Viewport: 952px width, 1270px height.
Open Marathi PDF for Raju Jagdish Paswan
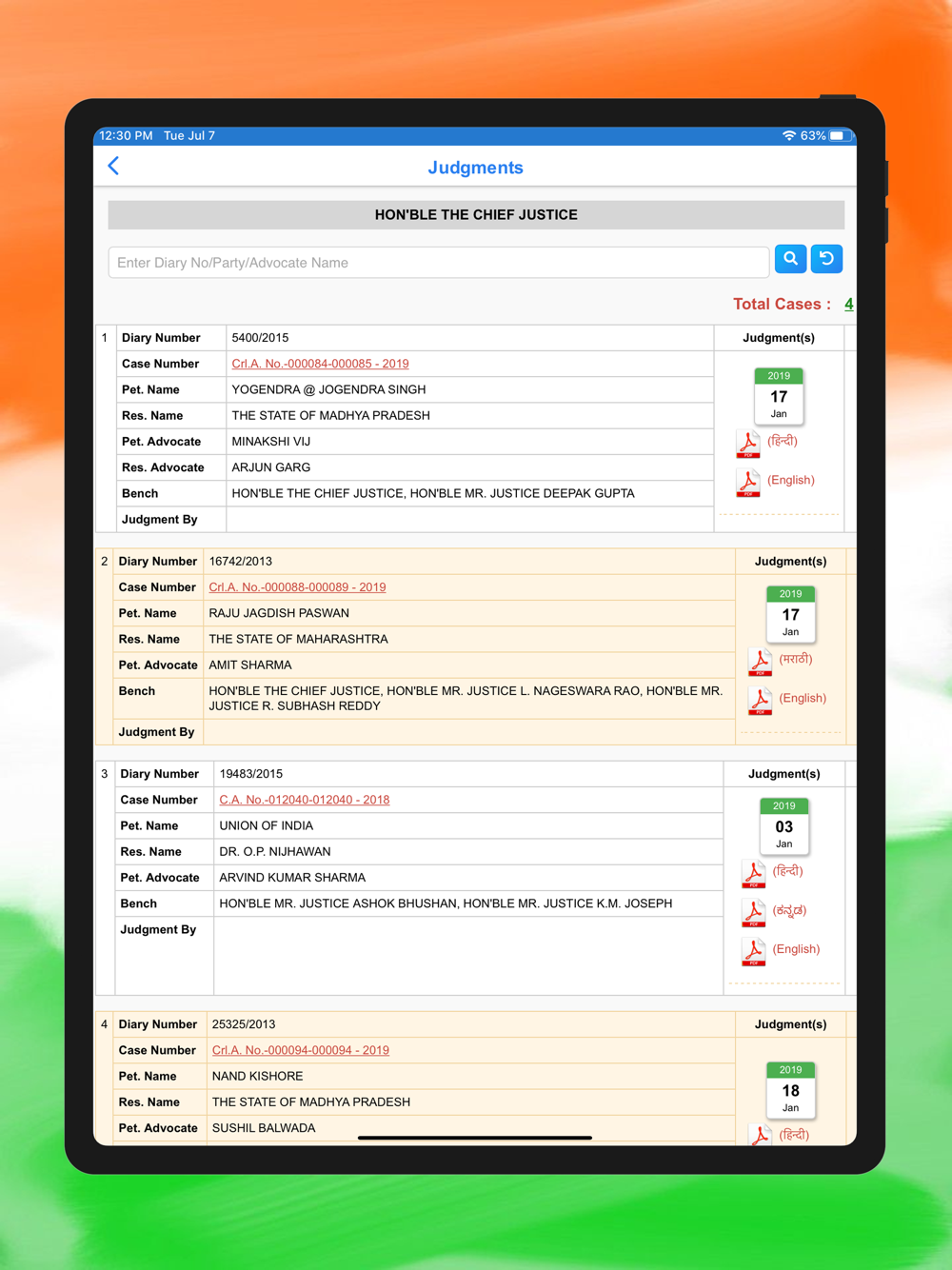point(780,660)
